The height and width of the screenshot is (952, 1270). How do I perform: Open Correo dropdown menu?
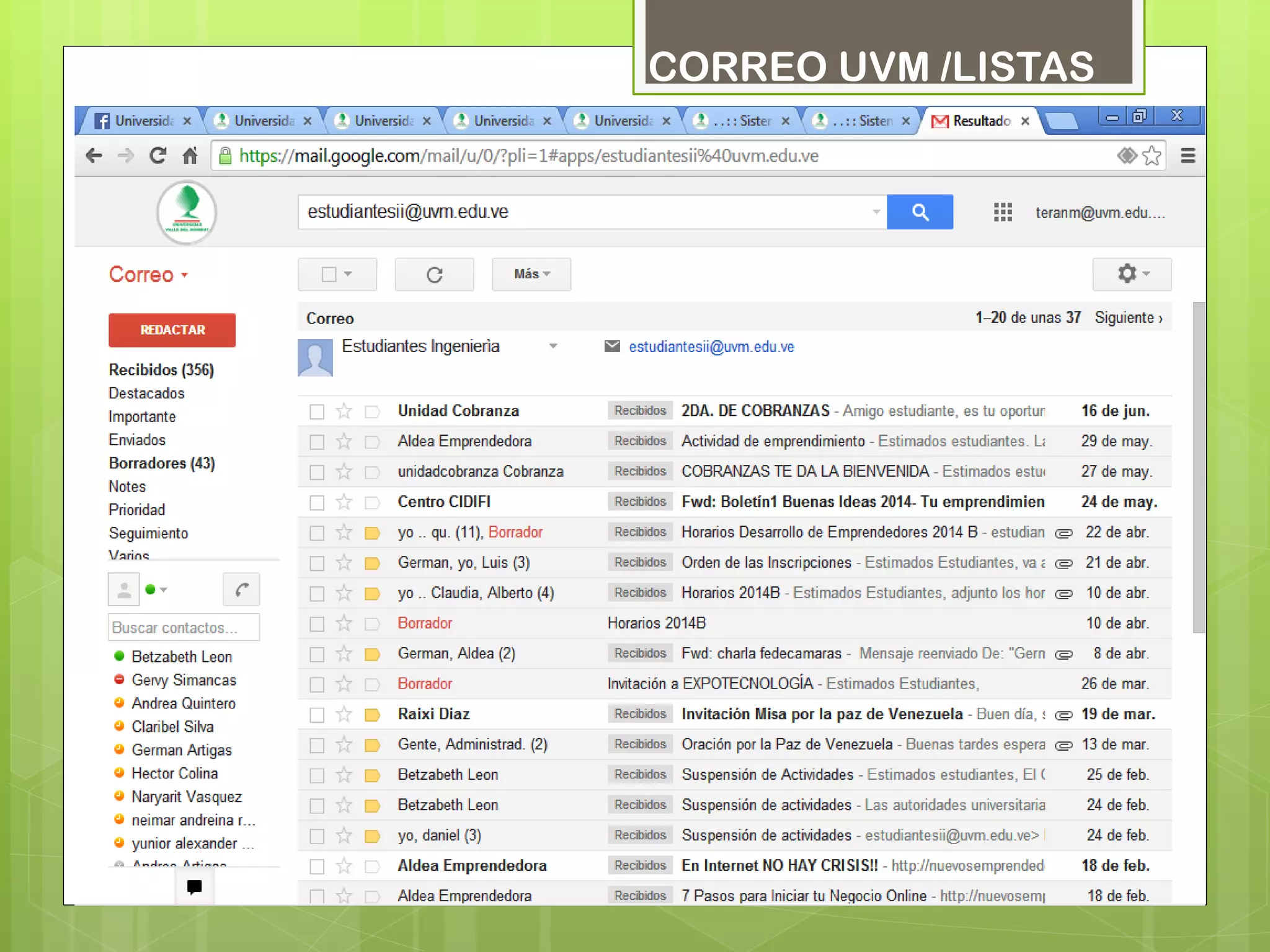point(148,275)
